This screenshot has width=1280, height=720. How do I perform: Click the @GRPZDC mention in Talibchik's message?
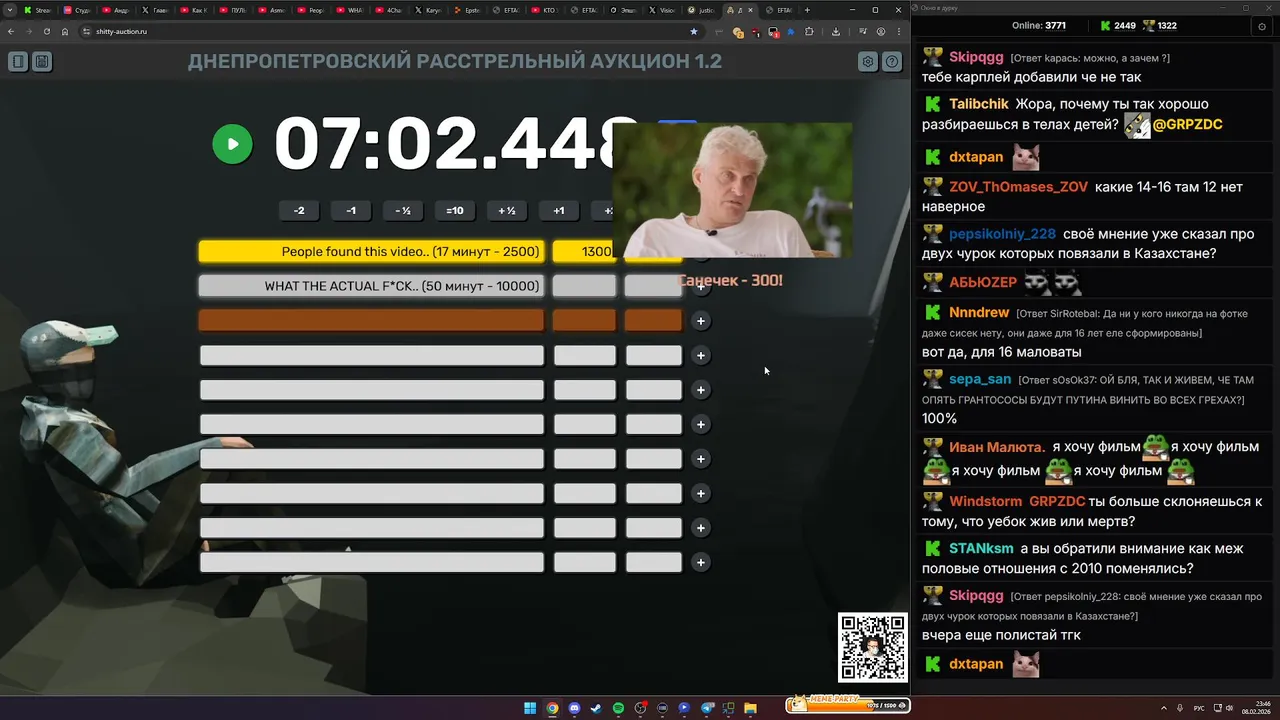click(1187, 125)
